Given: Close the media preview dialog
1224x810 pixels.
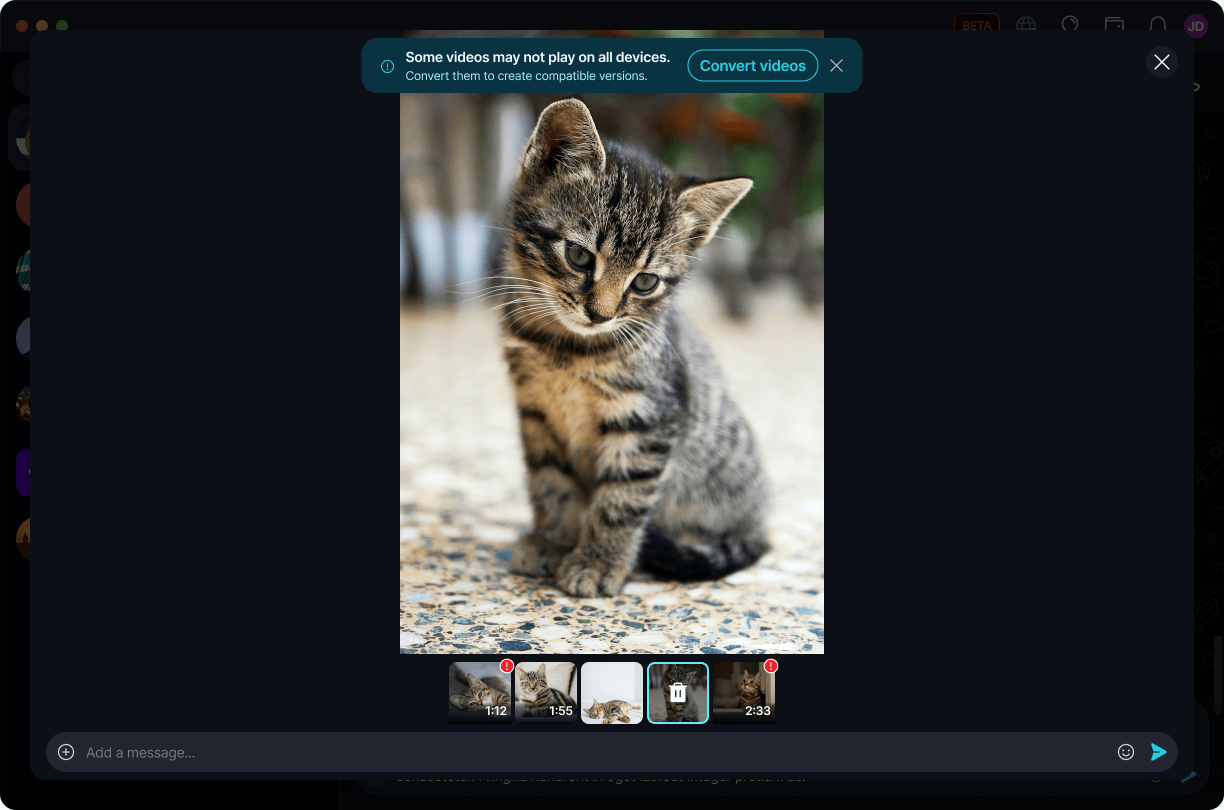Looking at the screenshot, I should point(1162,62).
